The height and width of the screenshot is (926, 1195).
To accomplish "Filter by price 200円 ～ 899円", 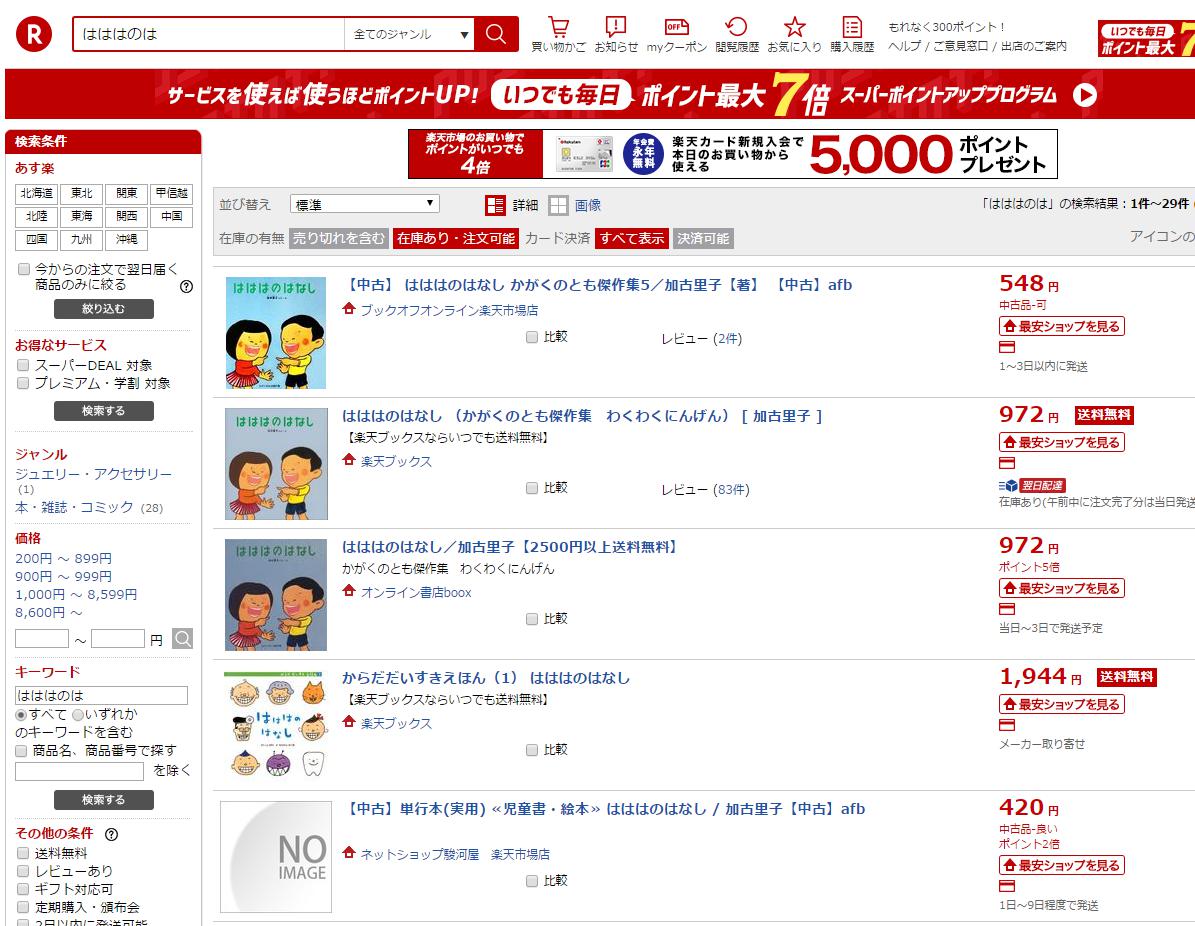I will (x=63, y=558).
